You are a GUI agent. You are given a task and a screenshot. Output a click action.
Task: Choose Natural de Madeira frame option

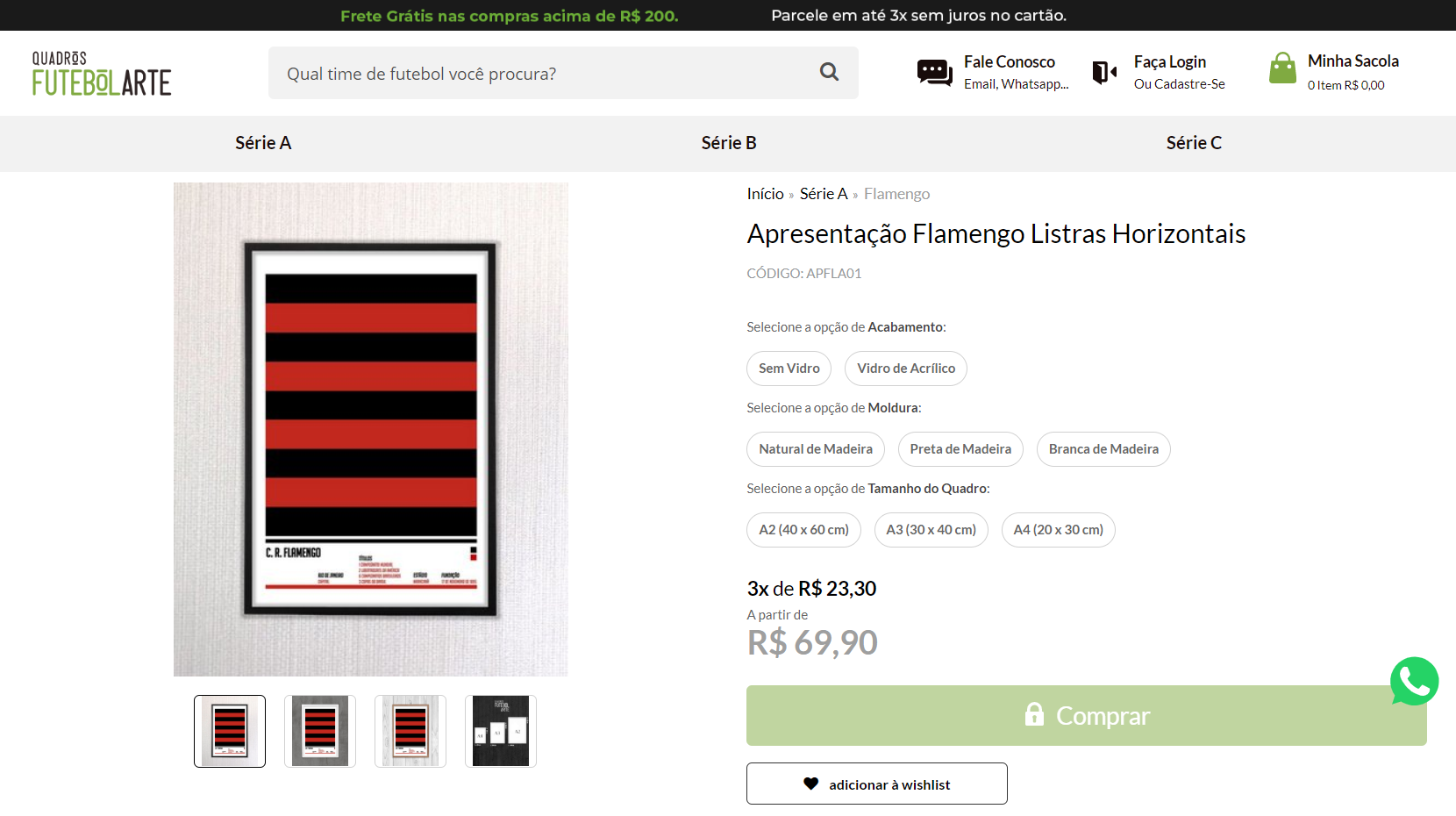pyautogui.click(x=816, y=449)
